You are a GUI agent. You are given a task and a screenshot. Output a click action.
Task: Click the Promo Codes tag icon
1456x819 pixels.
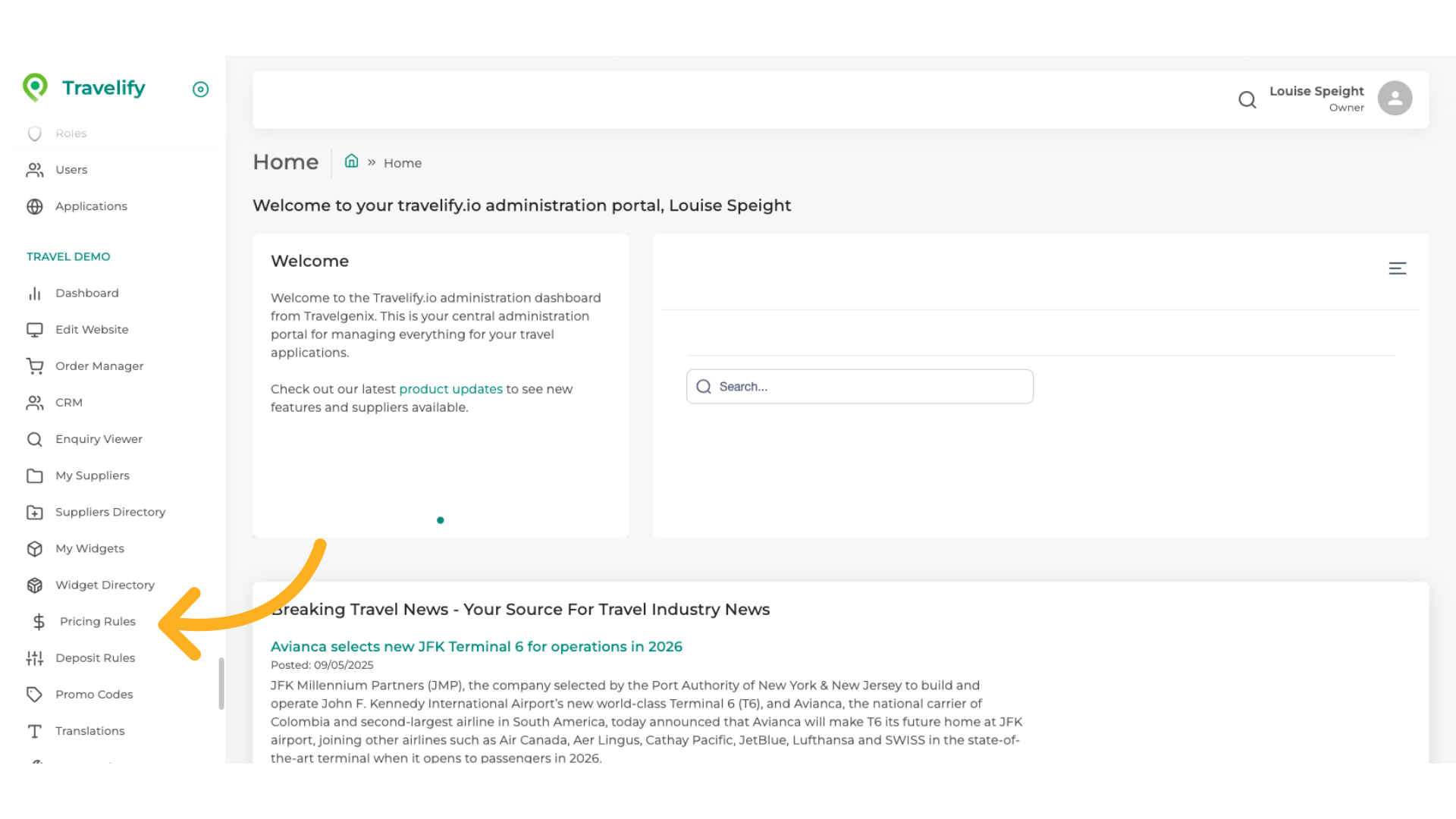[x=35, y=695]
